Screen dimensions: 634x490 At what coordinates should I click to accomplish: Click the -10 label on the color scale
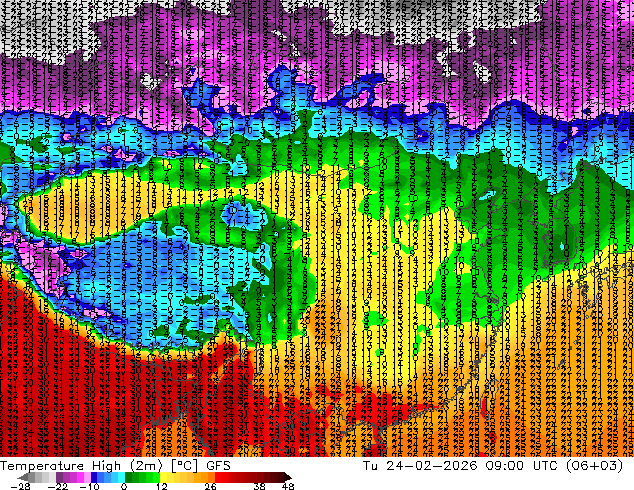[89, 486]
